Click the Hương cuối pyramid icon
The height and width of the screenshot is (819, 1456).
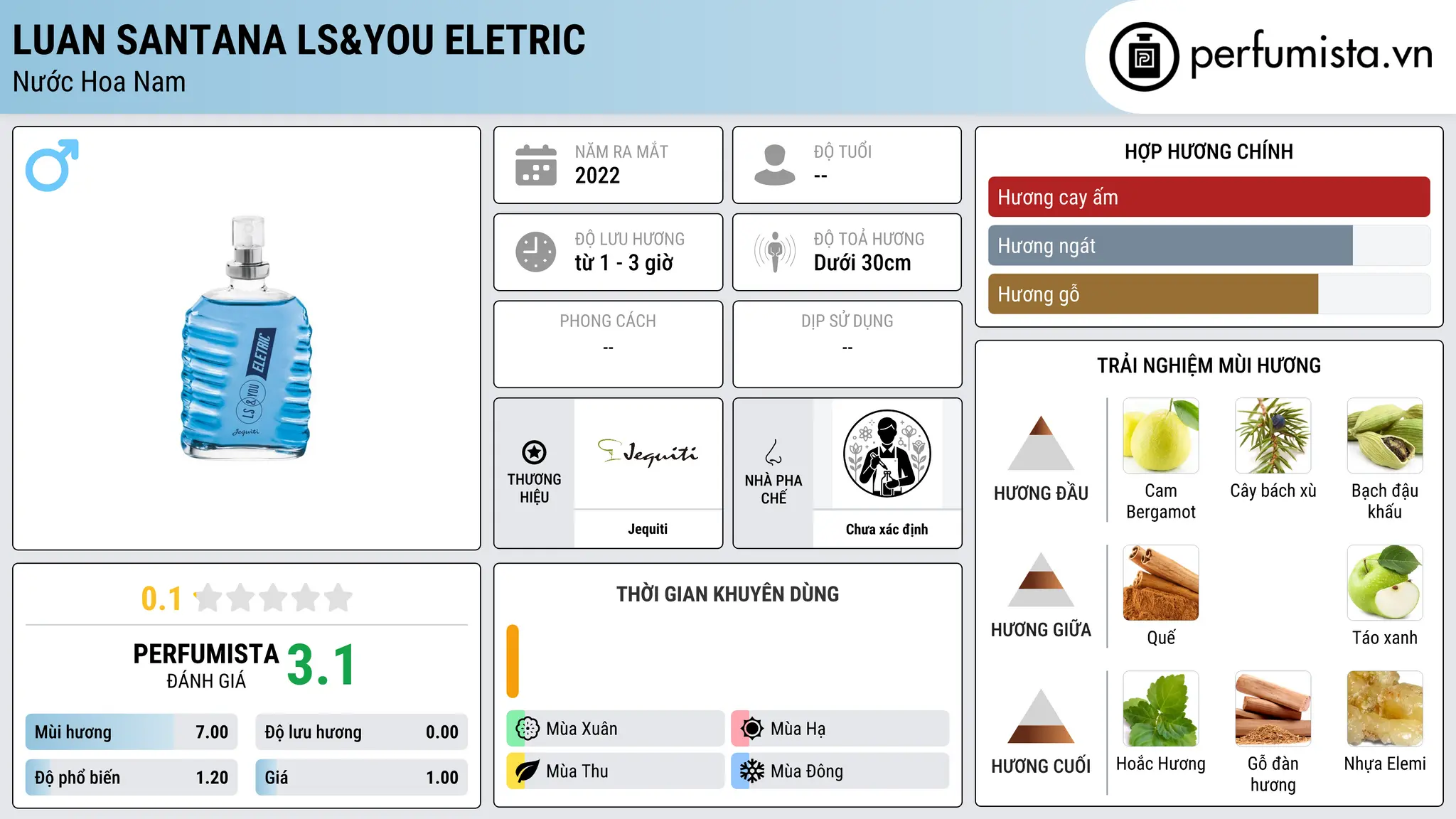pos(1041,716)
